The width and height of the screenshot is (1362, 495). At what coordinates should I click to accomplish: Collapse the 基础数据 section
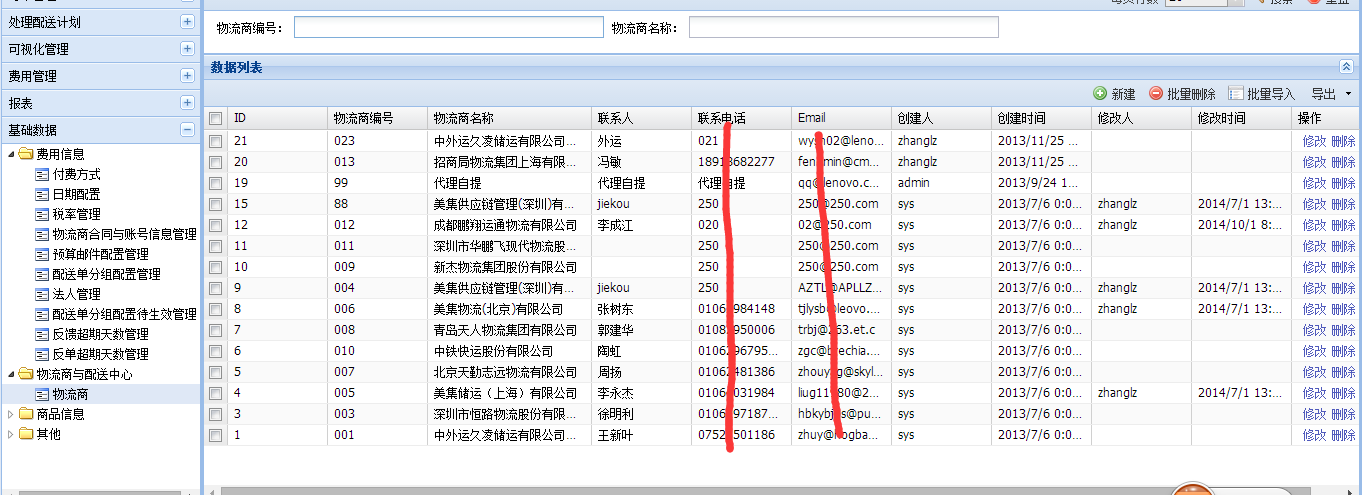[x=187, y=129]
